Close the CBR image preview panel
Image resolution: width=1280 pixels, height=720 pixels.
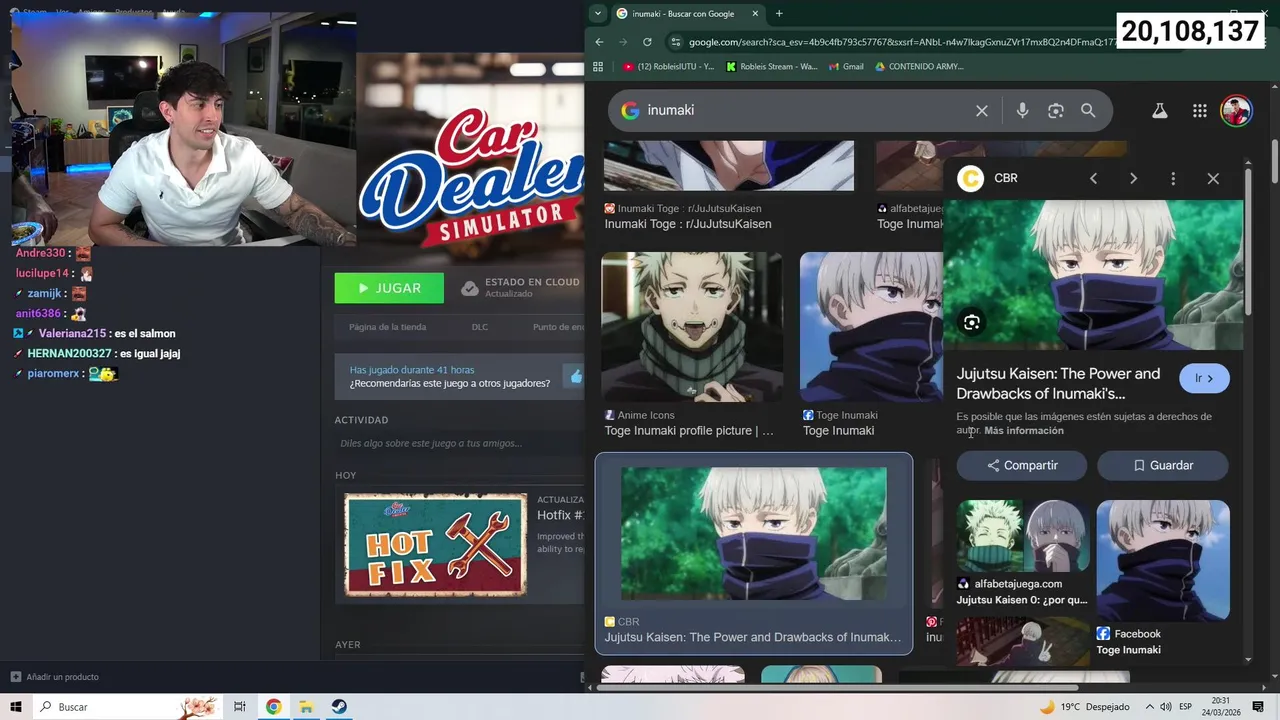(1213, 178)
